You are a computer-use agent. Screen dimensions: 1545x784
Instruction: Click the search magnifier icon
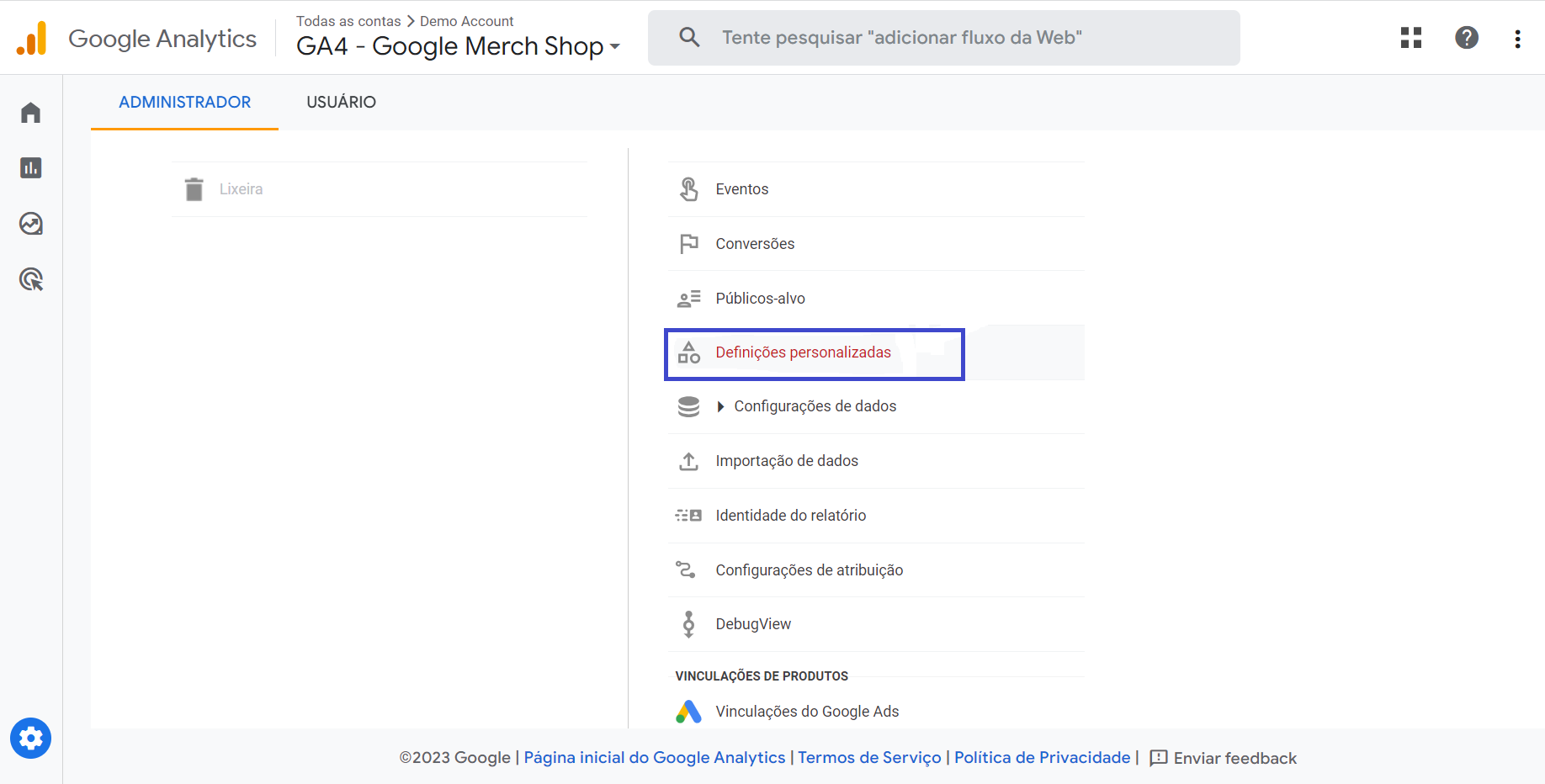(x=689, y=37)
